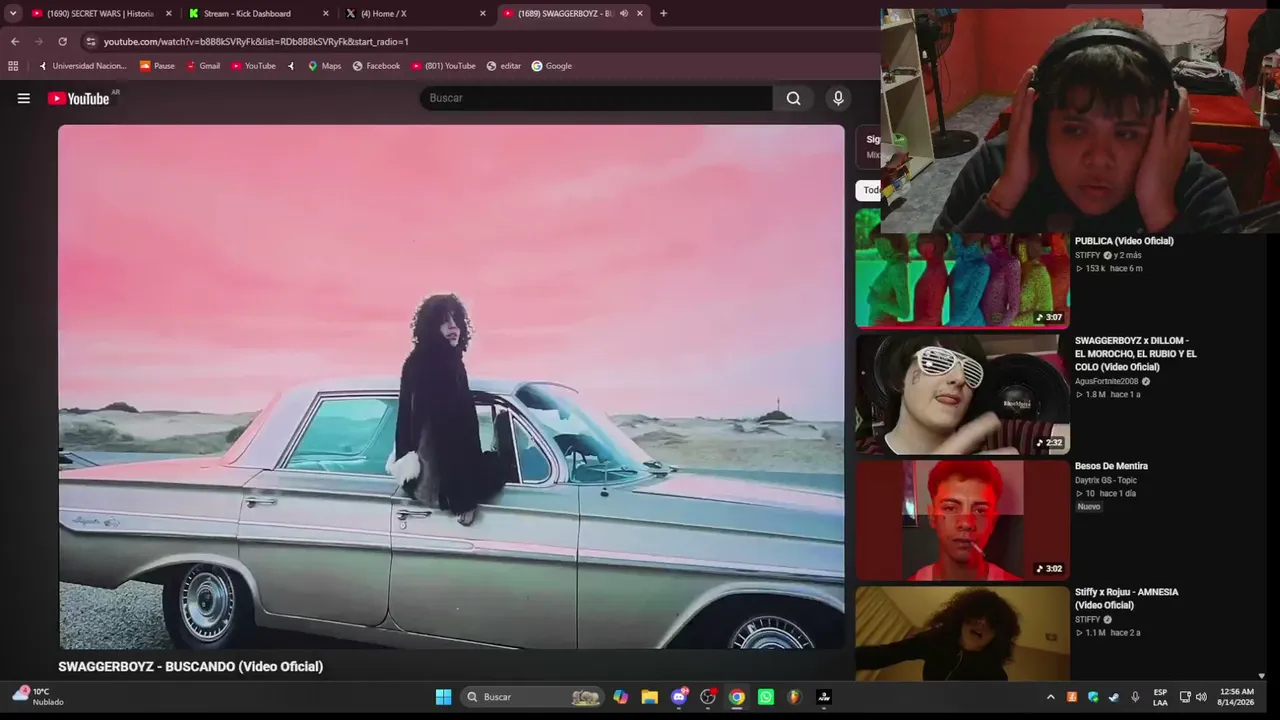The height and width of the screenshot is (720, 1280).
Task: Open EL MOROCHO, EL RUBIO Y EL COLO video title
Action: pos(1135,354)
